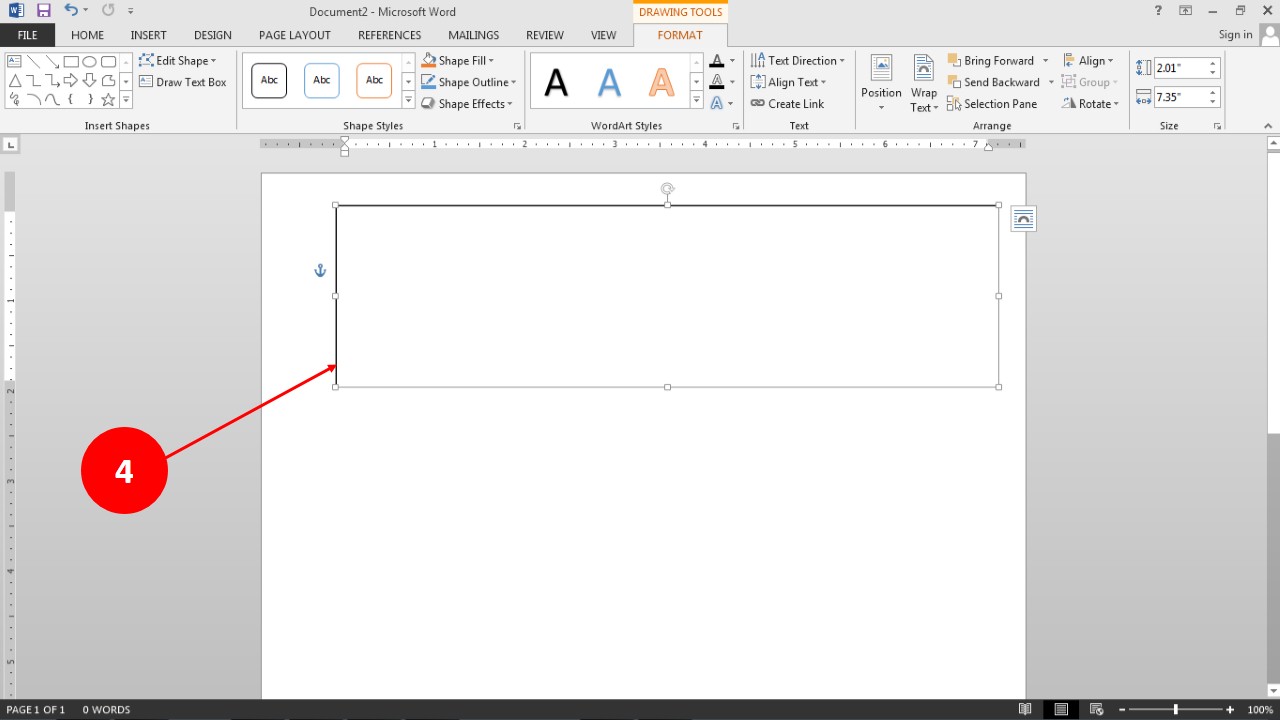Choose the Left Brace shape
1280x720 pixels.
pyautogui.click(x=71, y=100)
